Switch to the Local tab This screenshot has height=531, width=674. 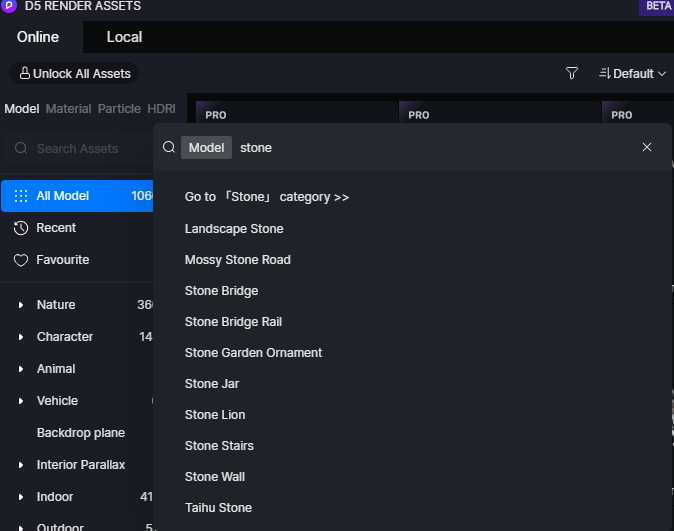tap(124, 37)
